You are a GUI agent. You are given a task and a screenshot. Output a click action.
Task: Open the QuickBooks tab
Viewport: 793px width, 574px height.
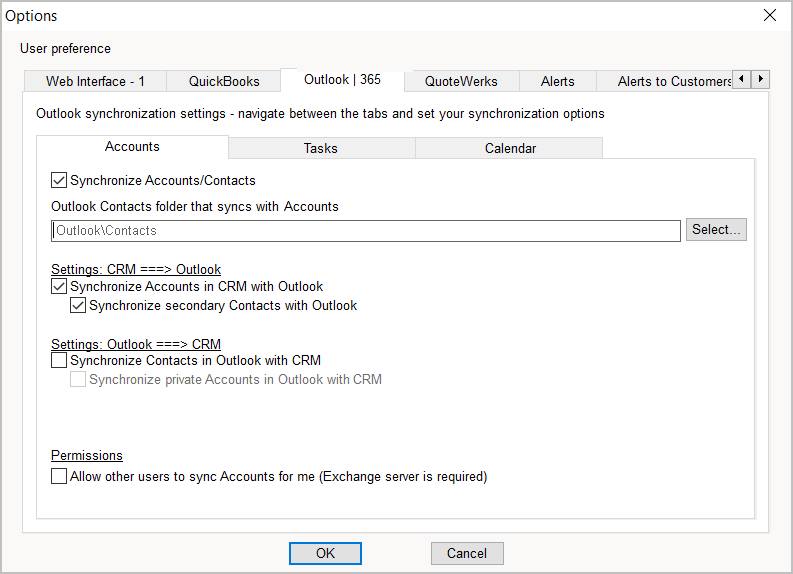click(224, 81)
